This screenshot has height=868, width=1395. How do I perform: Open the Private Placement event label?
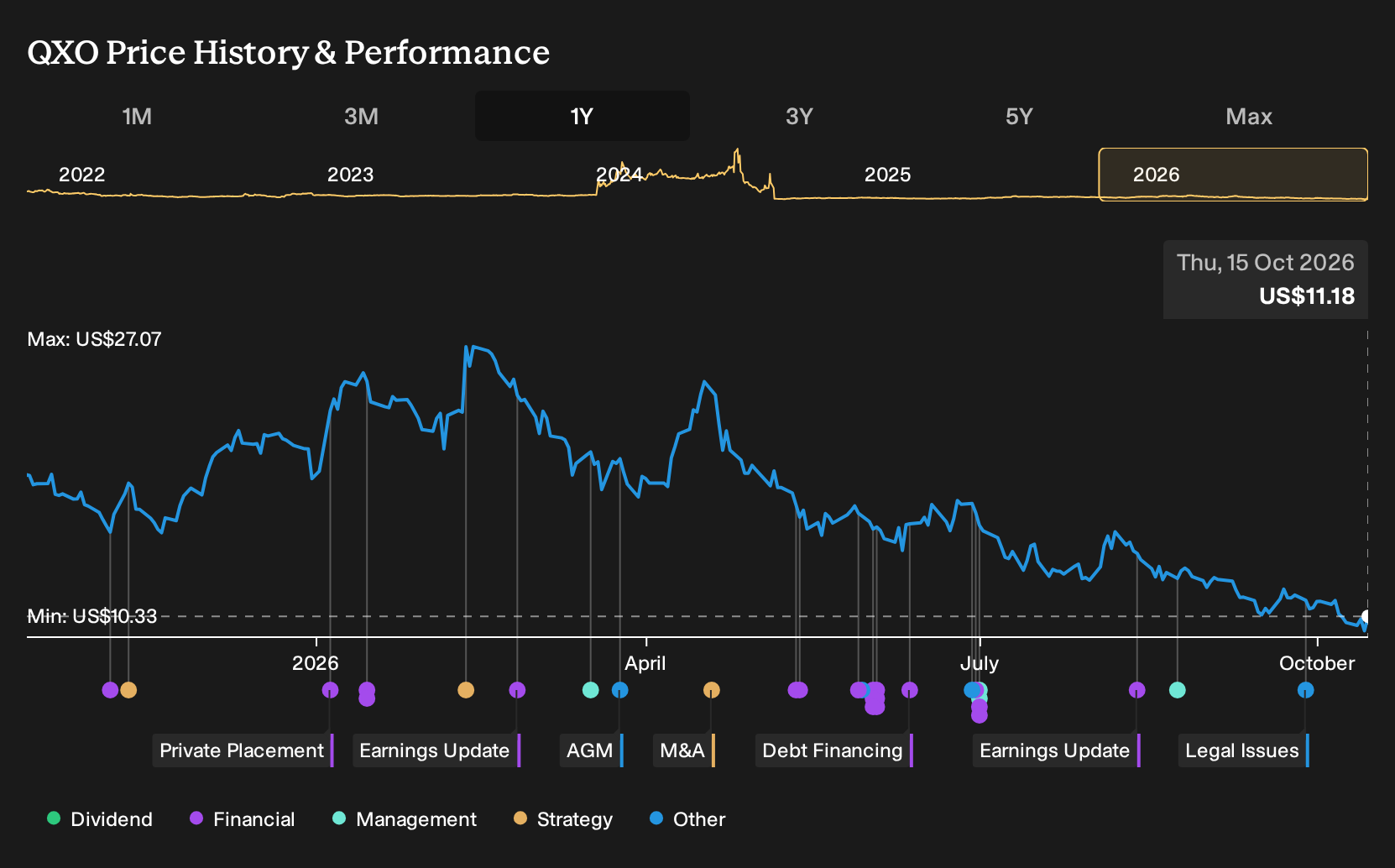click(243, 750)
